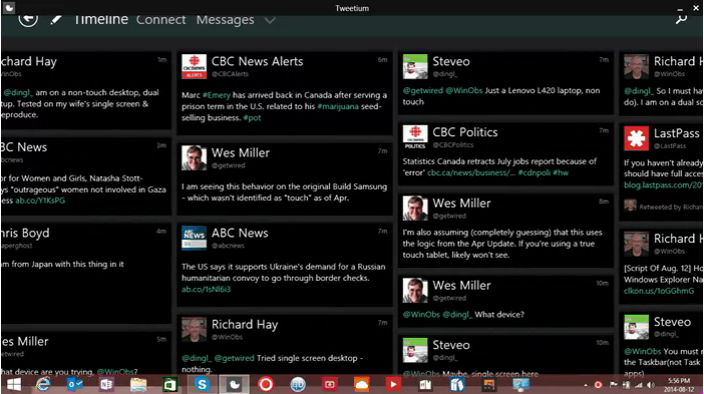The height and width of the screenshot is (394, 704).
Task: Select the 'Retweeted by Richard' label
Action: 671,207
